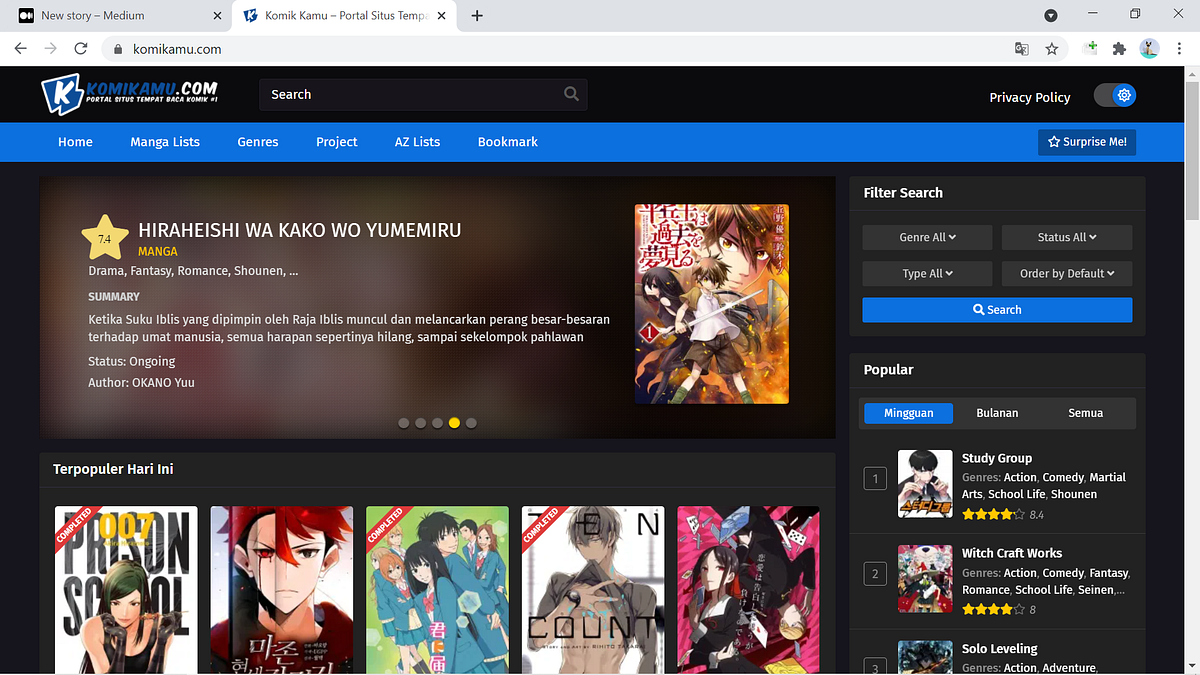Click the blue Search filter button
Viewport: 1200px width, 675px height.
[x=997, y=310]
